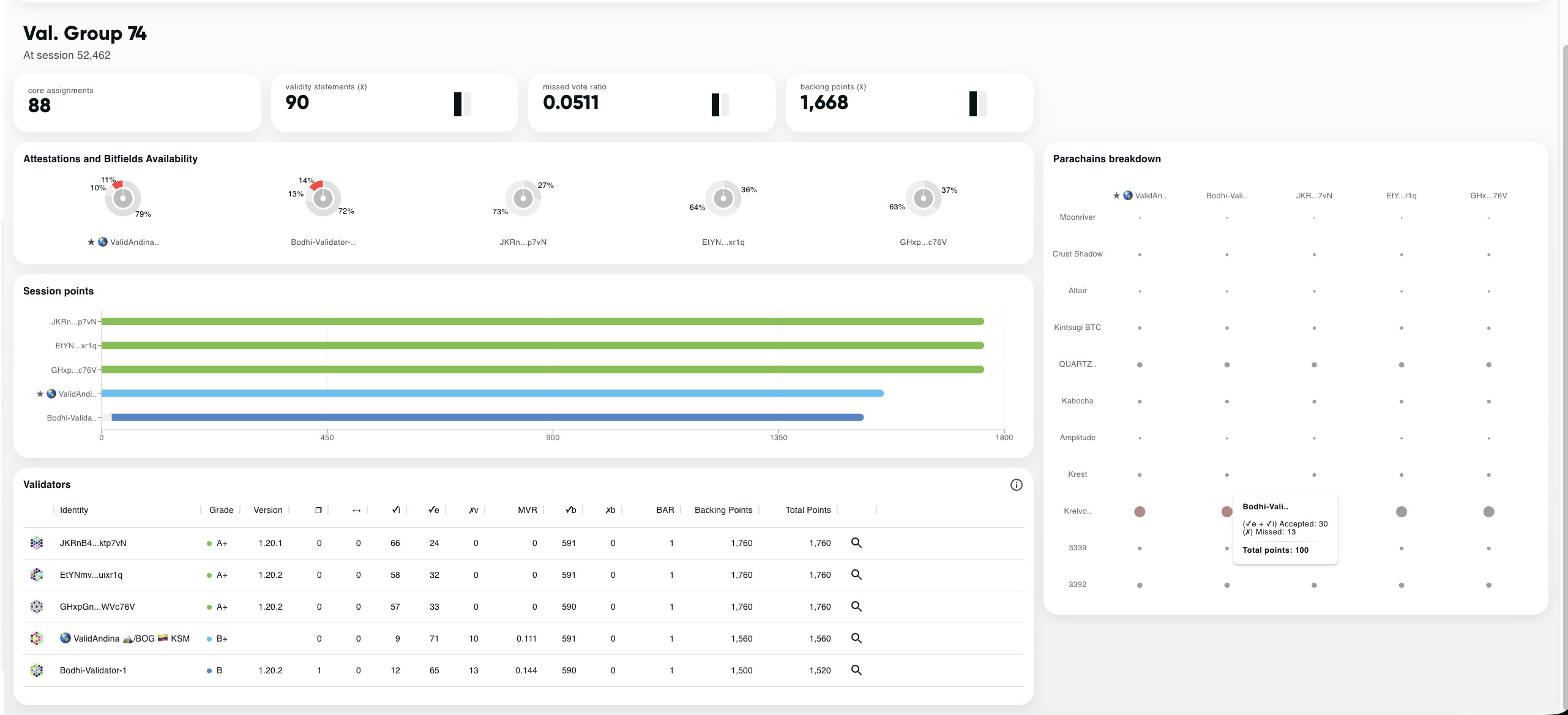Open details magnifier for EtYNmv...uixr1q

pos(856,575)
